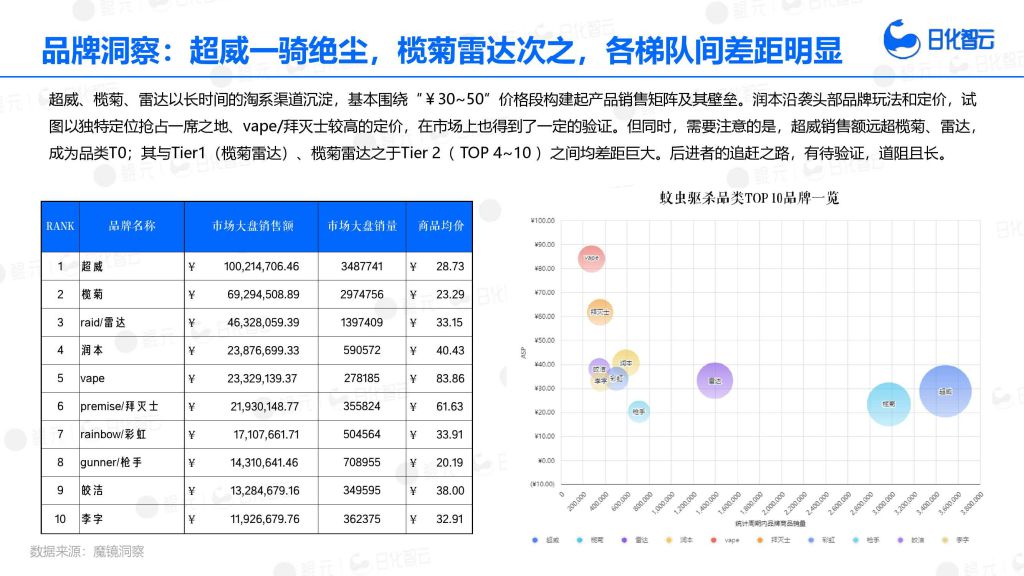Select the 润本 brand cell in the table
Viewport: 1024px width, 576px height.
point(131,351)
